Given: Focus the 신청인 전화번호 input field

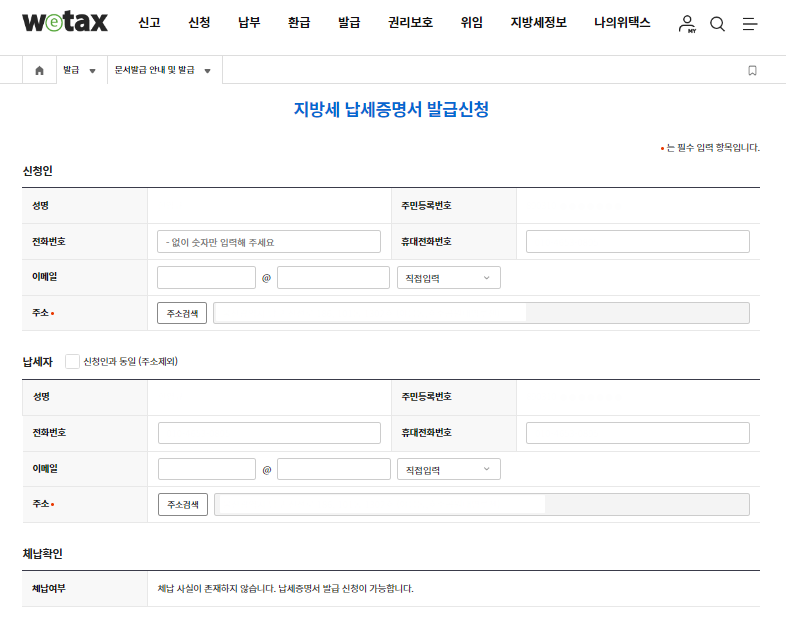Looking at the screenshot, I should click(269, 242).
